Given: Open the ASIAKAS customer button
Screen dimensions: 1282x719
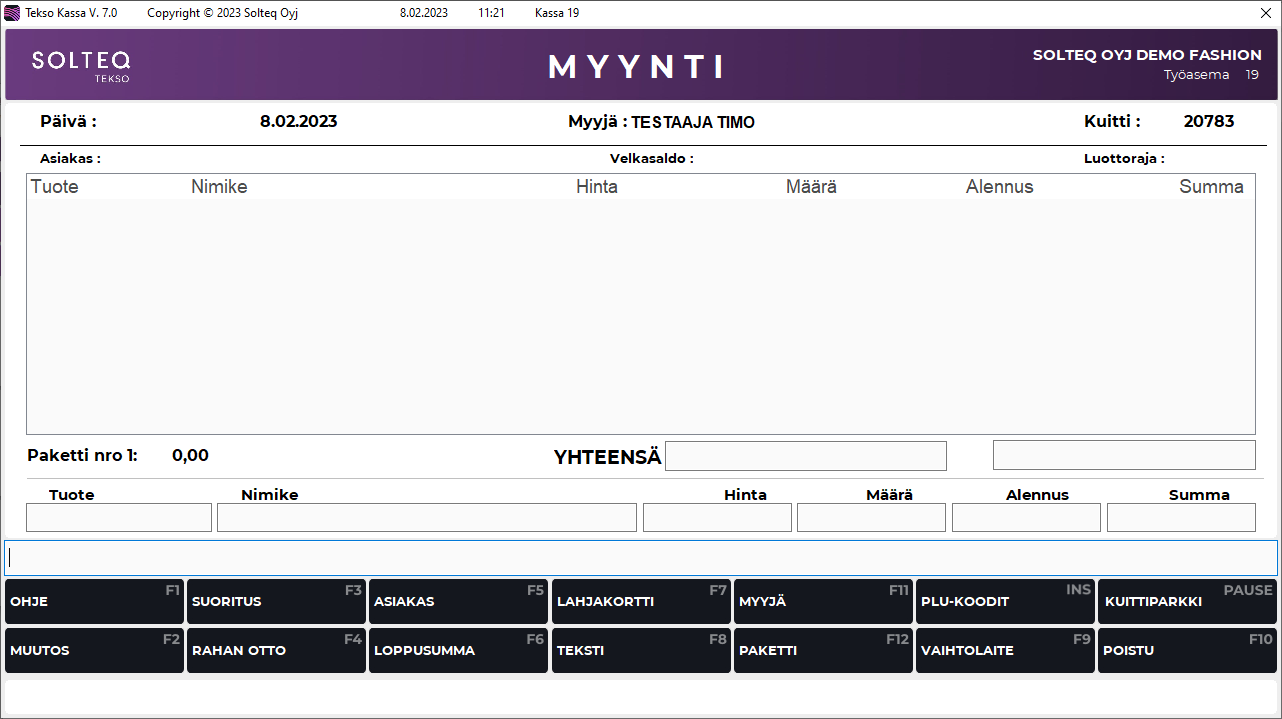Looking at the screenshot, I should click(458, 601).
